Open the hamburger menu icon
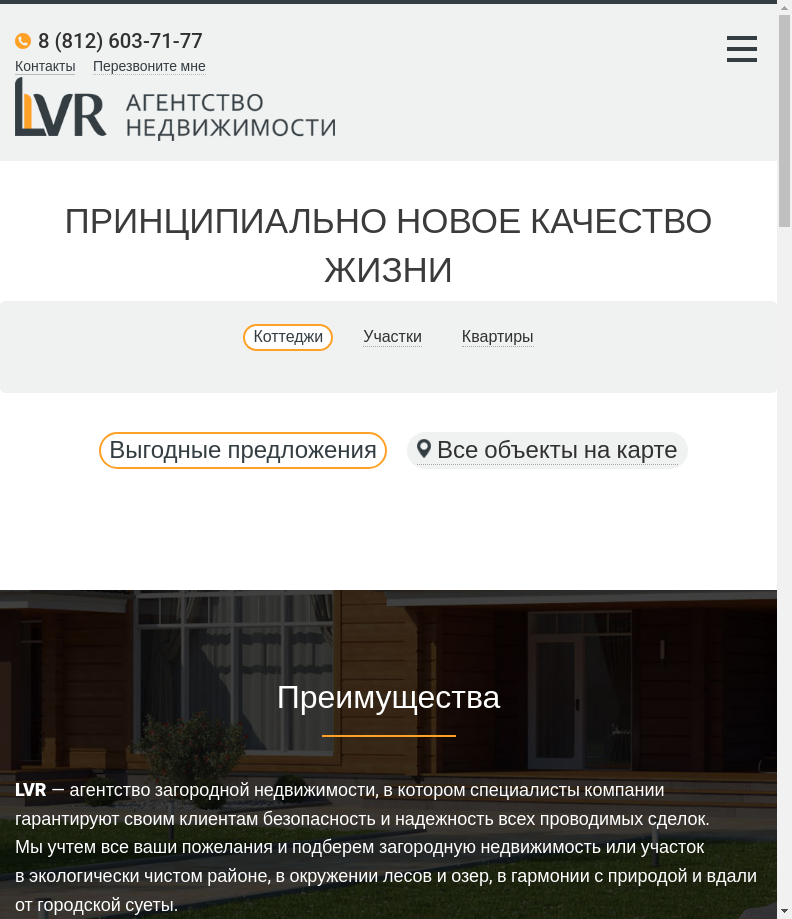 (x=742, y=49)
